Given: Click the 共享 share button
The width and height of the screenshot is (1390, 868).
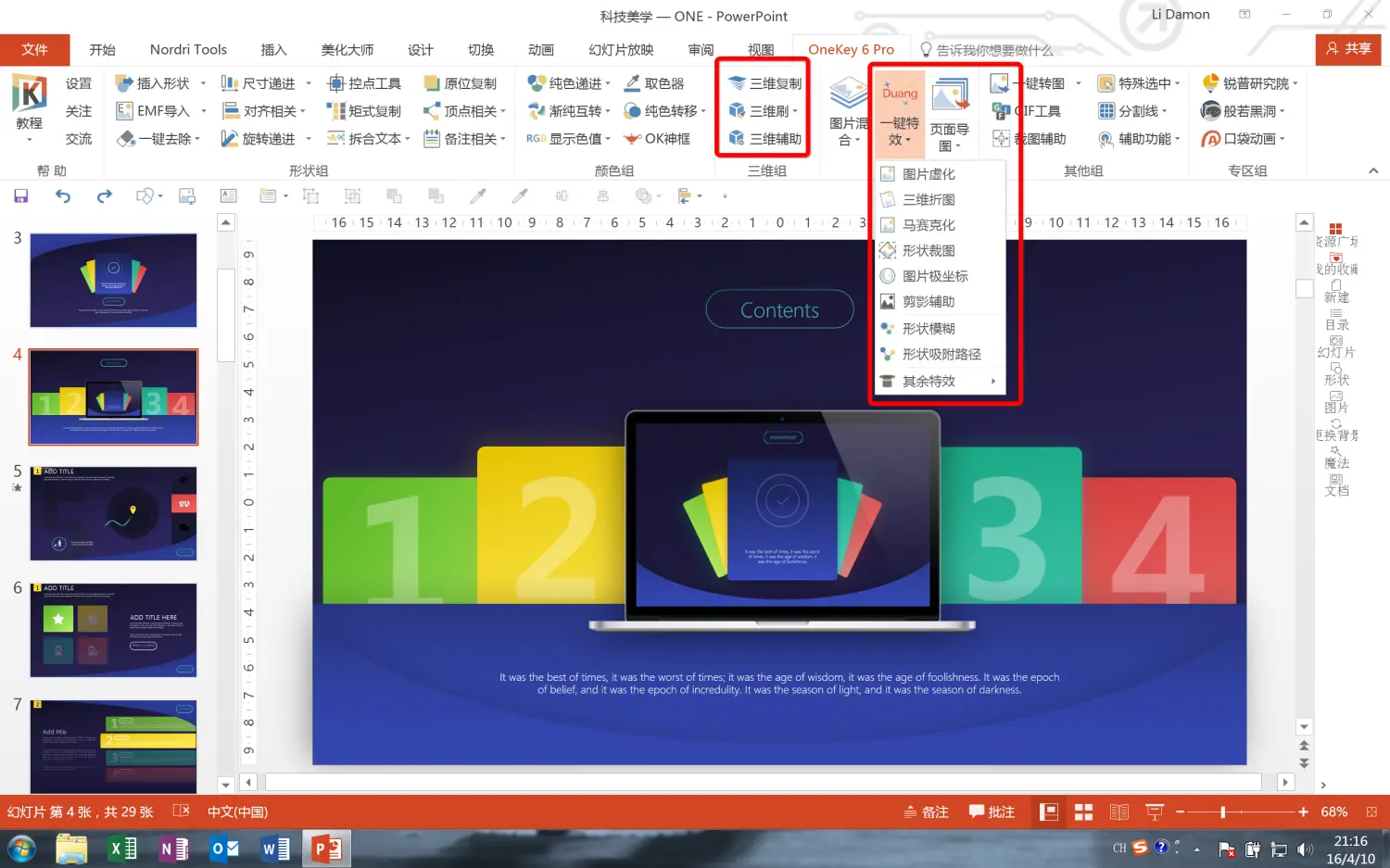Looking at the screenshot, I should [x=1348, y=49].
